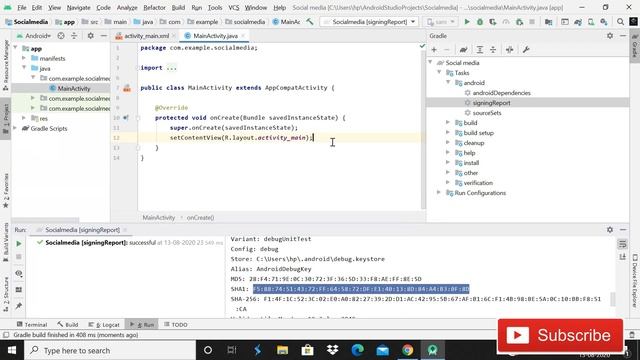Open the Build tool window tab
This screenshot has height=360, width=640.
[68, 325]
